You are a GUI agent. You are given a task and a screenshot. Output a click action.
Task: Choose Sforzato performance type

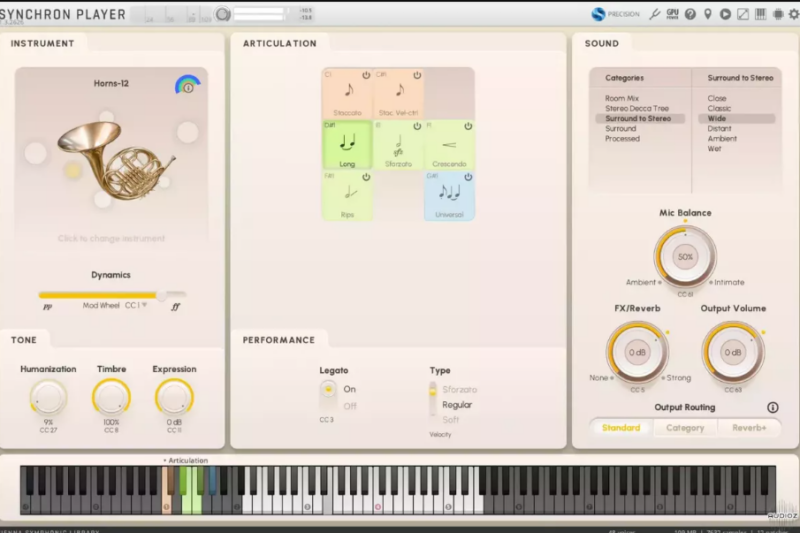coord(459,389)
